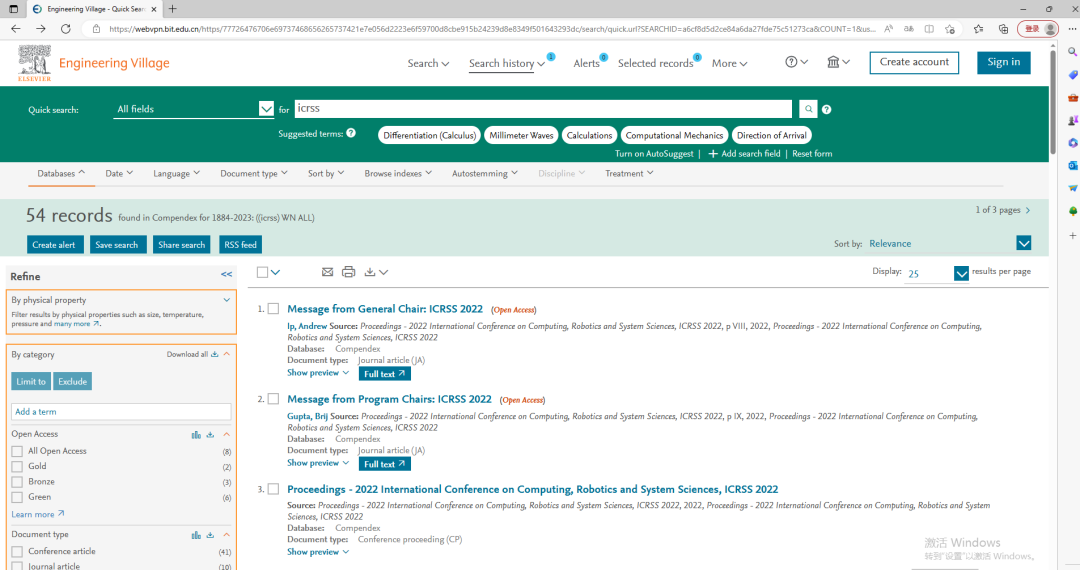Go back in browser history
The height and width of the screenshot is (570, 1080).
click(x=16, y=29)
